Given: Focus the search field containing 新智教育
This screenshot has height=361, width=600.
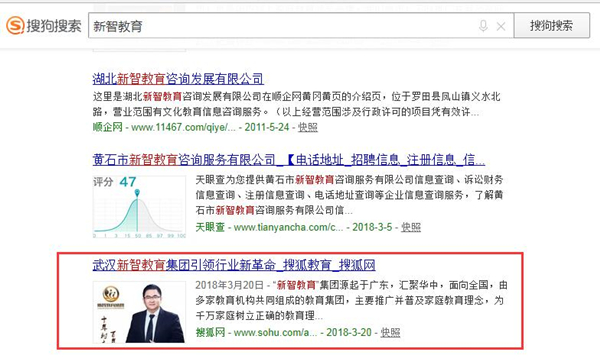Looking at the screenshot, I should (x=300, y=26).
